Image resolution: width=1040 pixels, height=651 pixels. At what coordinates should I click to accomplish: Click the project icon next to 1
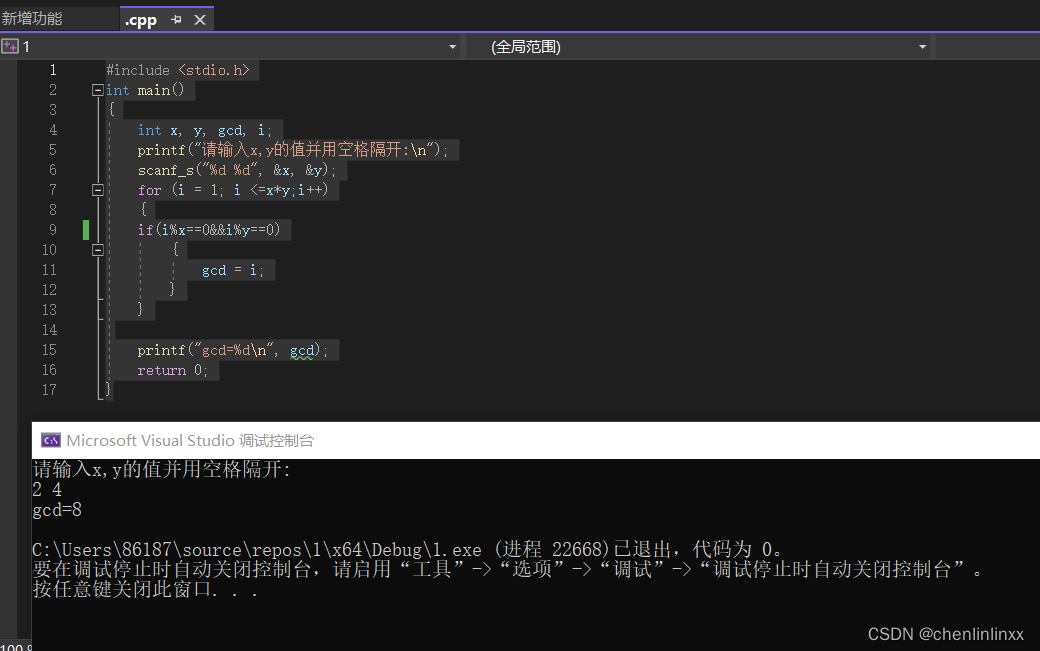point(10,46)
